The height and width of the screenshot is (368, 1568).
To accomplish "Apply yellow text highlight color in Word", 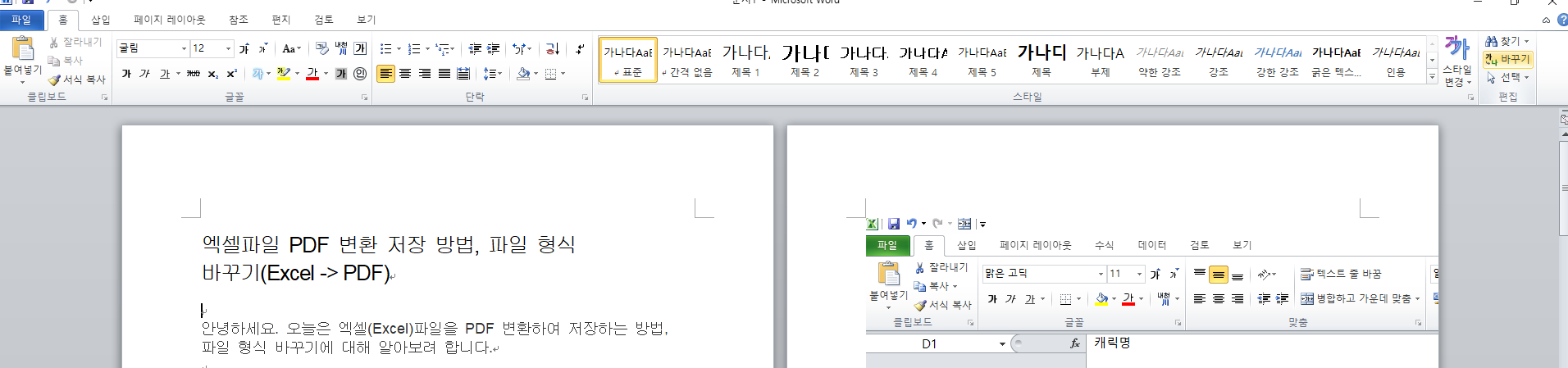I will click(x=284, y=74).
